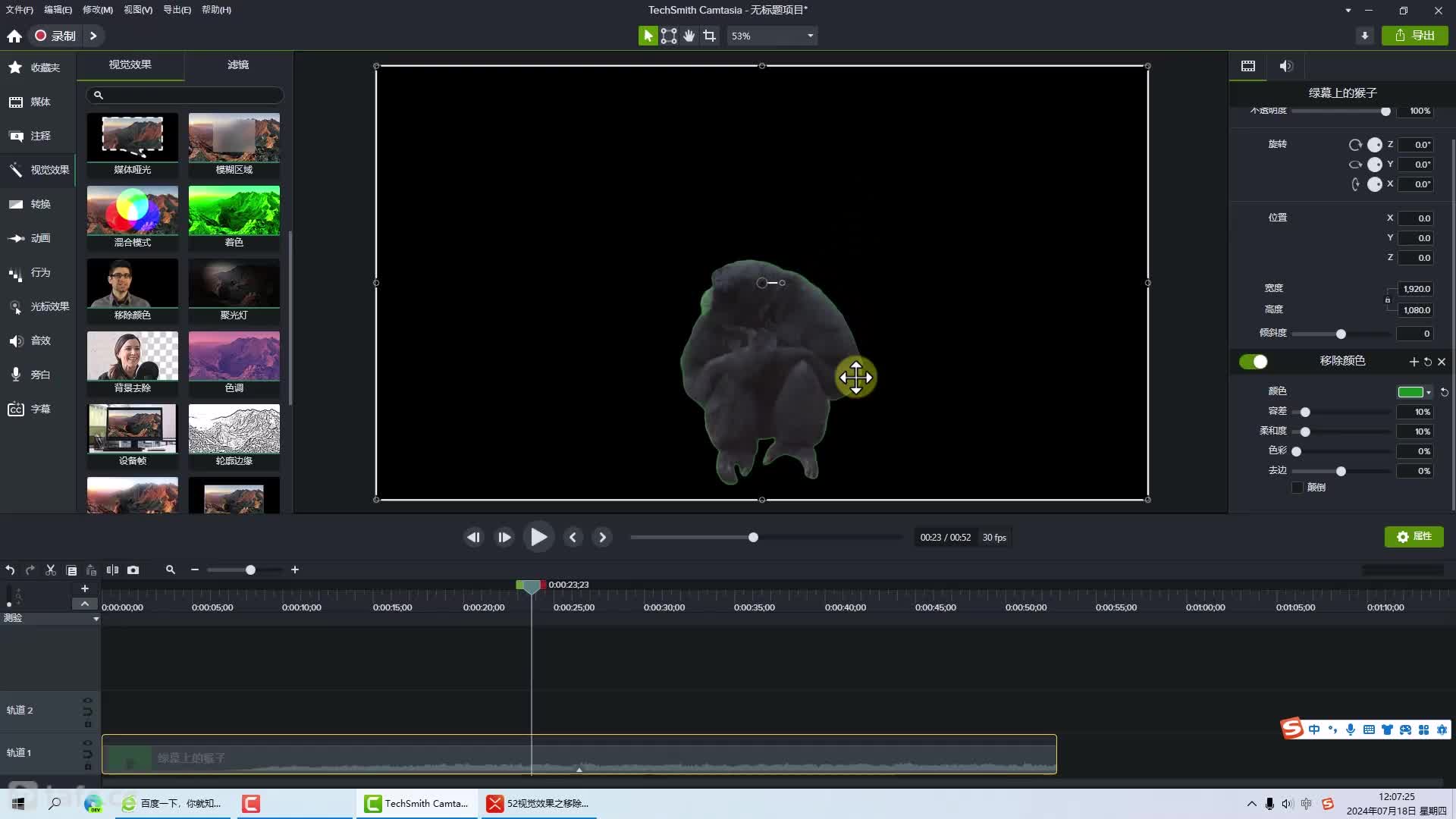
Task: Open Voice Narration (旁白) panel
Action: [x=38, y=375]
